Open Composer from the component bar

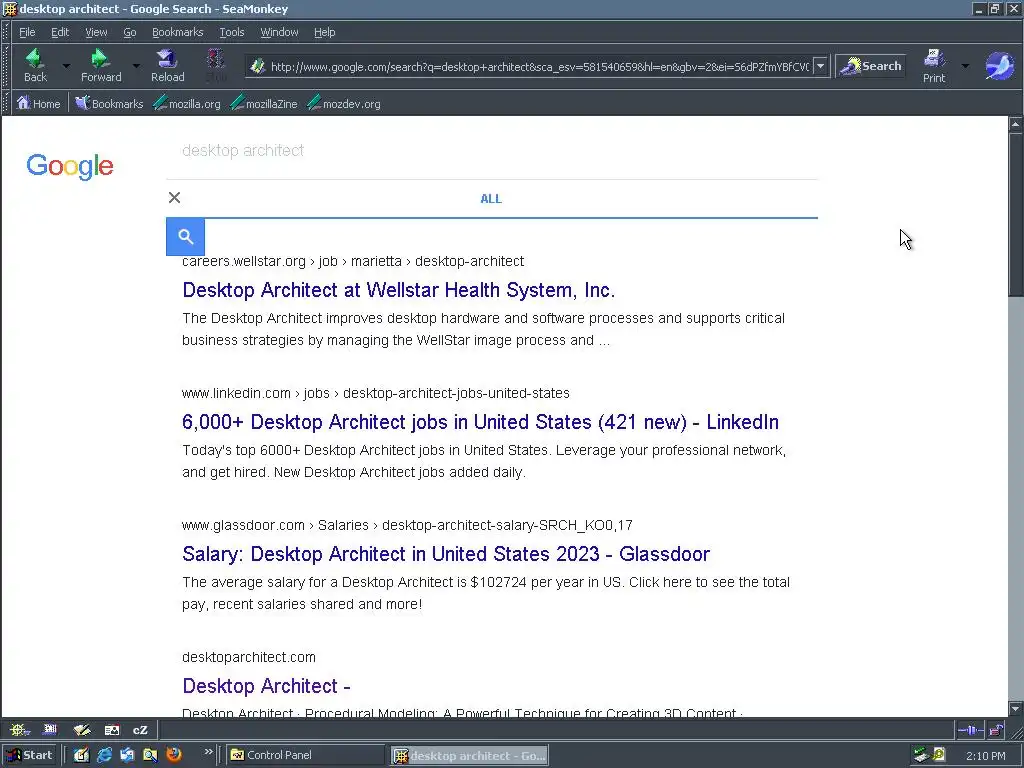[x=82, y=729]
